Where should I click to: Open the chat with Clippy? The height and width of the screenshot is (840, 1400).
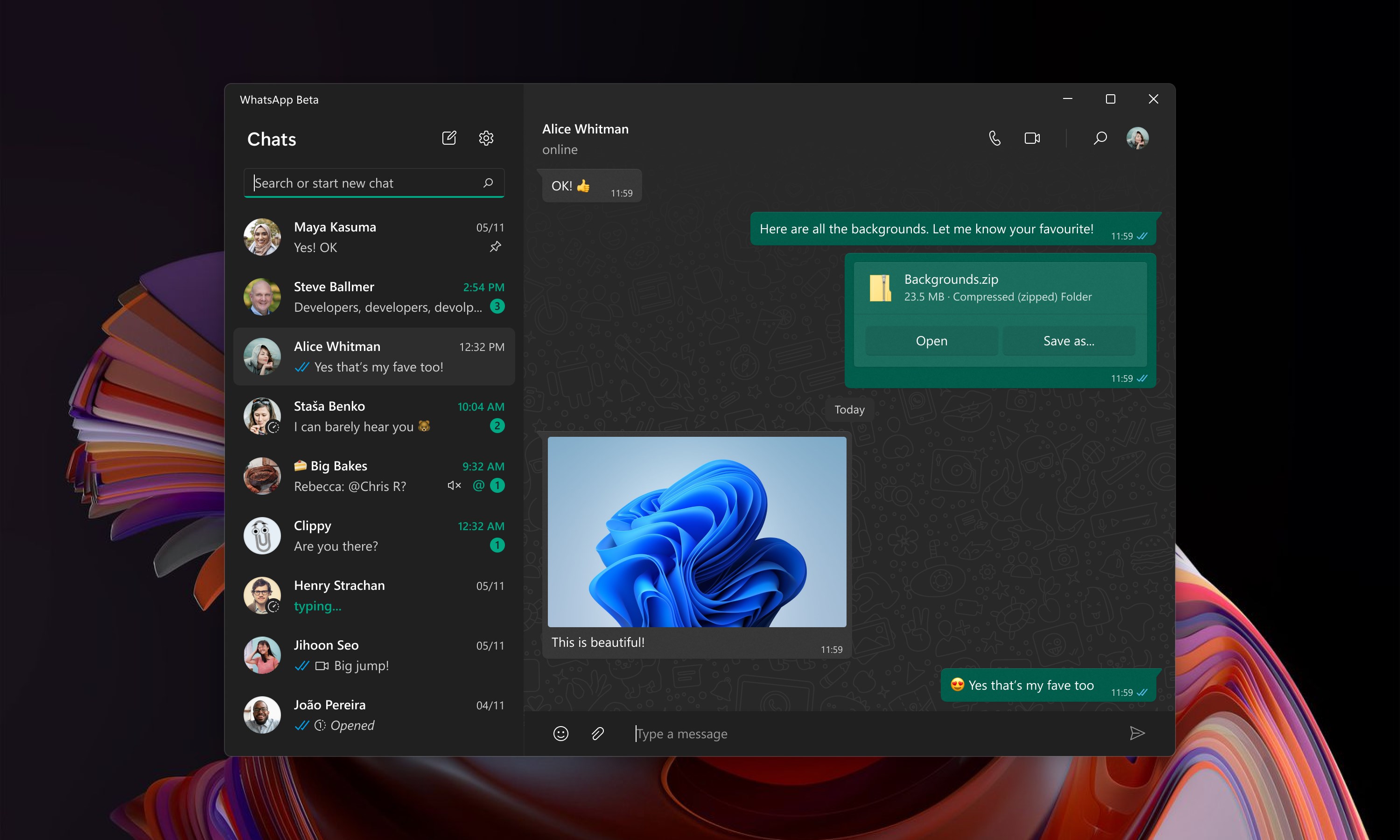[x=373, y=535]
